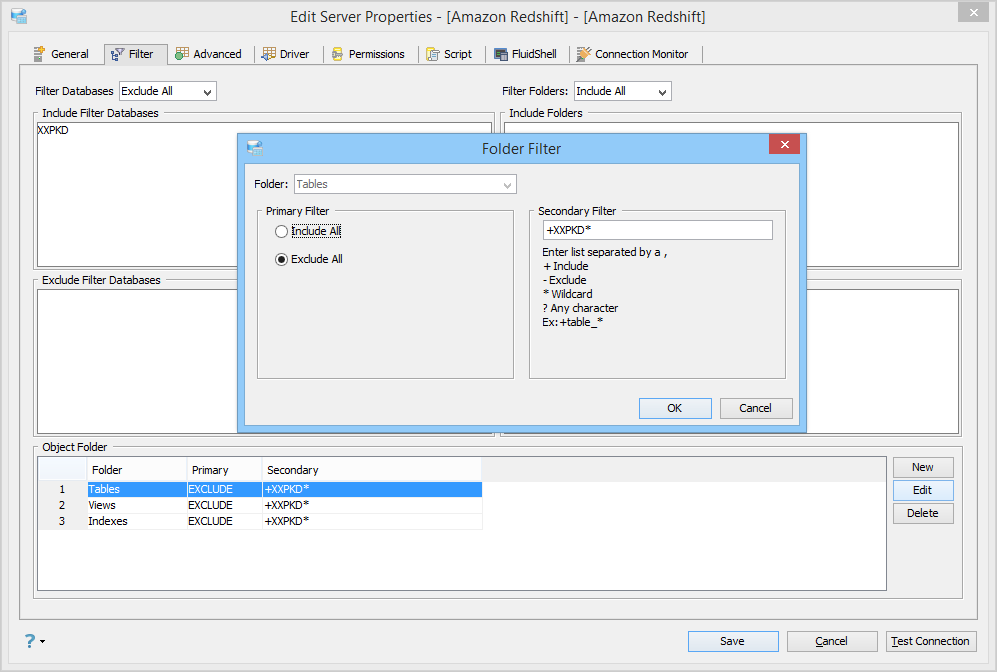Close the Folder Filter dialog
Screen dimensions: 997x672
785,144
